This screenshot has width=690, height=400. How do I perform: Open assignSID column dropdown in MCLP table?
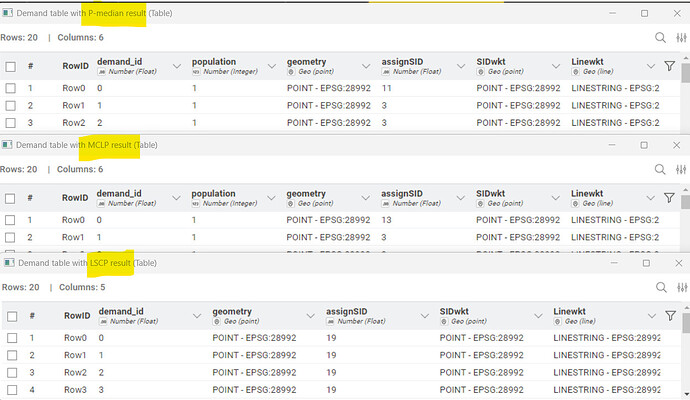[x=461, y=197]
